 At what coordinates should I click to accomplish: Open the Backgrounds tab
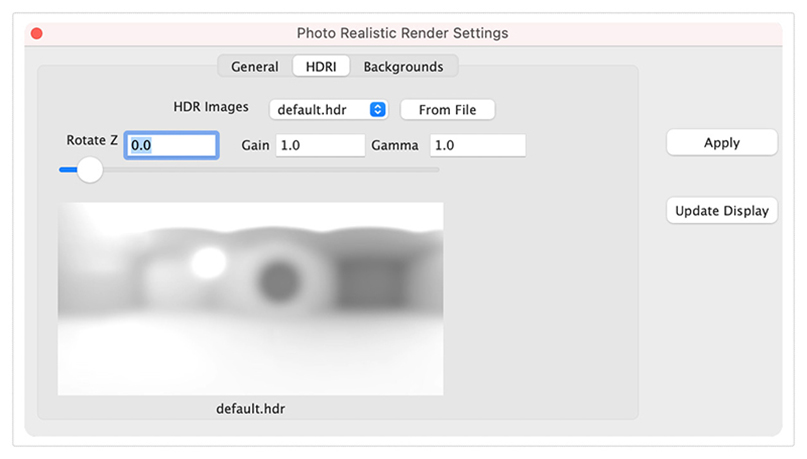click(x=404, y=66)
